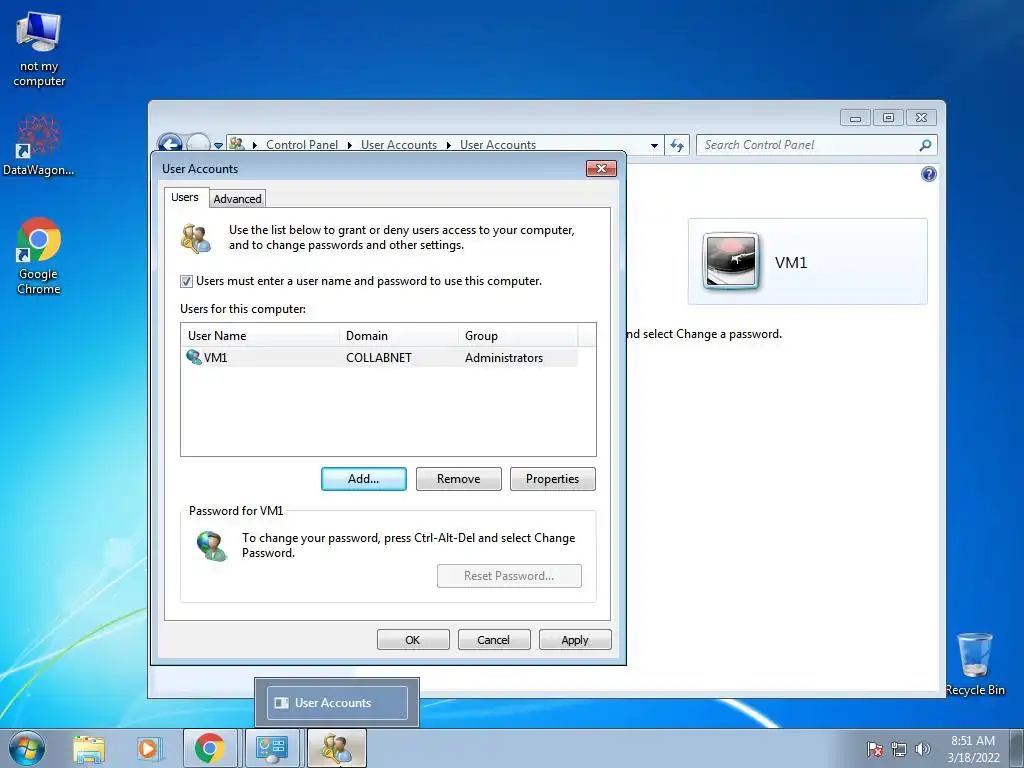The image size is (1024, 768).
Task: Open the Action Center flag in the tray
Action: click(x=875, y=749)
